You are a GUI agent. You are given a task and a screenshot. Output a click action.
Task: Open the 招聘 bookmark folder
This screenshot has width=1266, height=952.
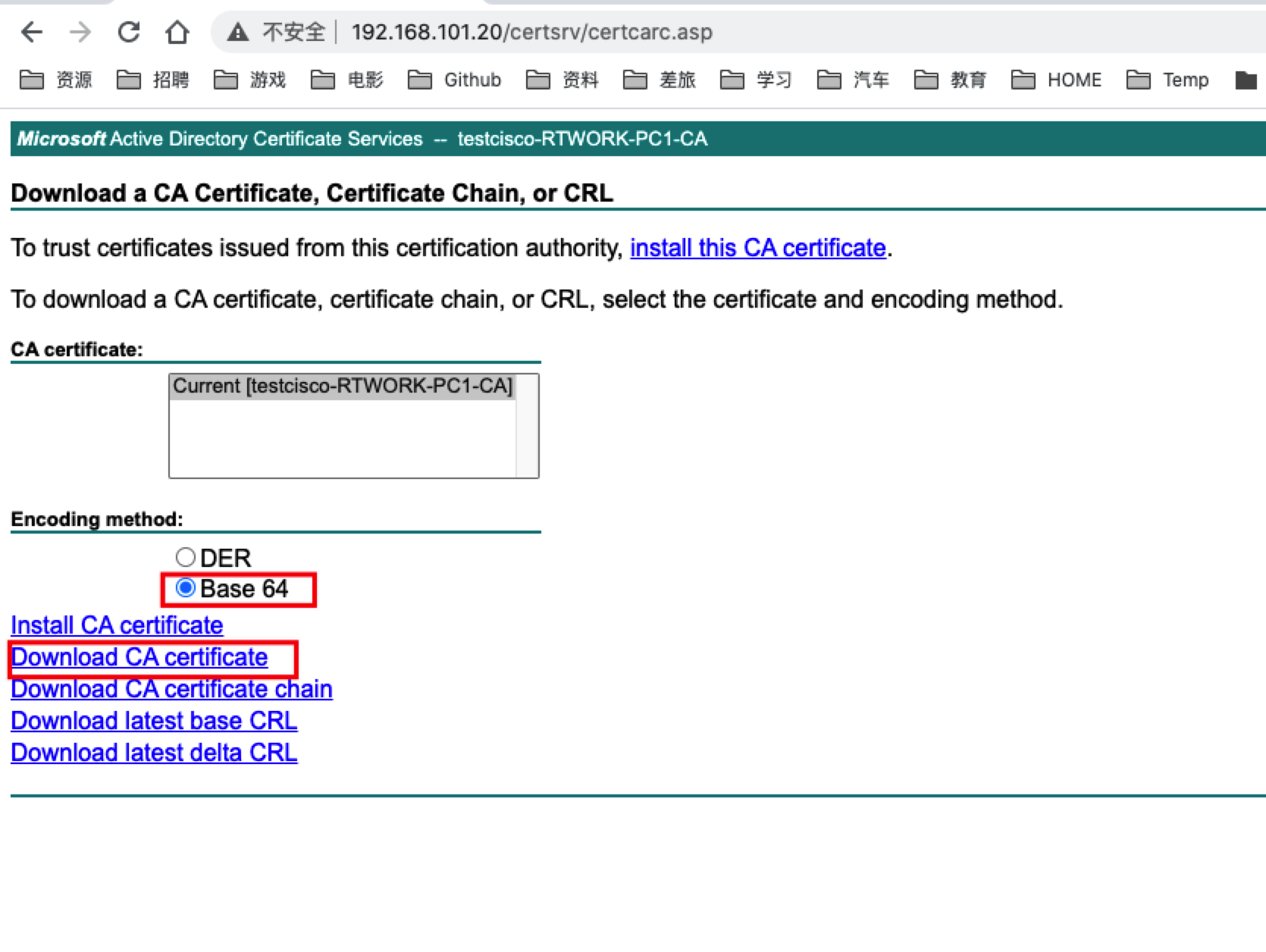pyautogui.click(x=152, y=80)
